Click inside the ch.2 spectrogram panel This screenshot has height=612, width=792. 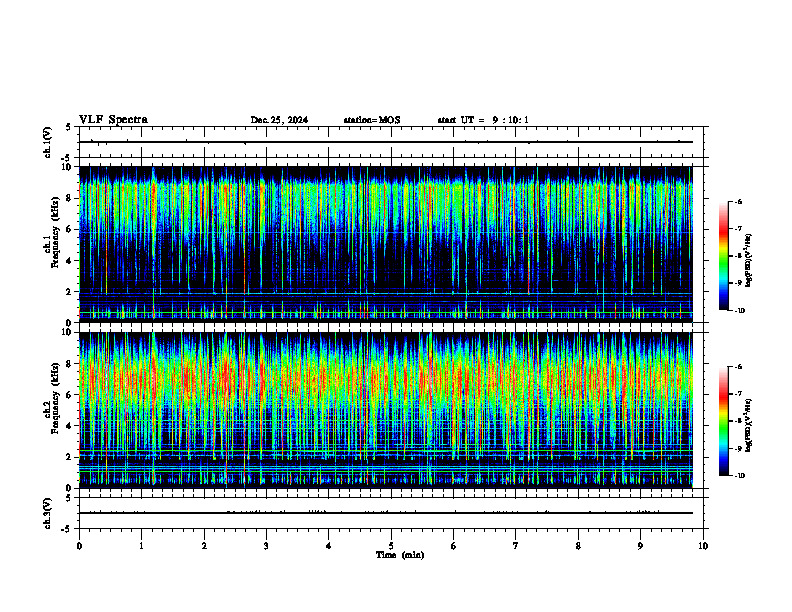click(386, 410)
